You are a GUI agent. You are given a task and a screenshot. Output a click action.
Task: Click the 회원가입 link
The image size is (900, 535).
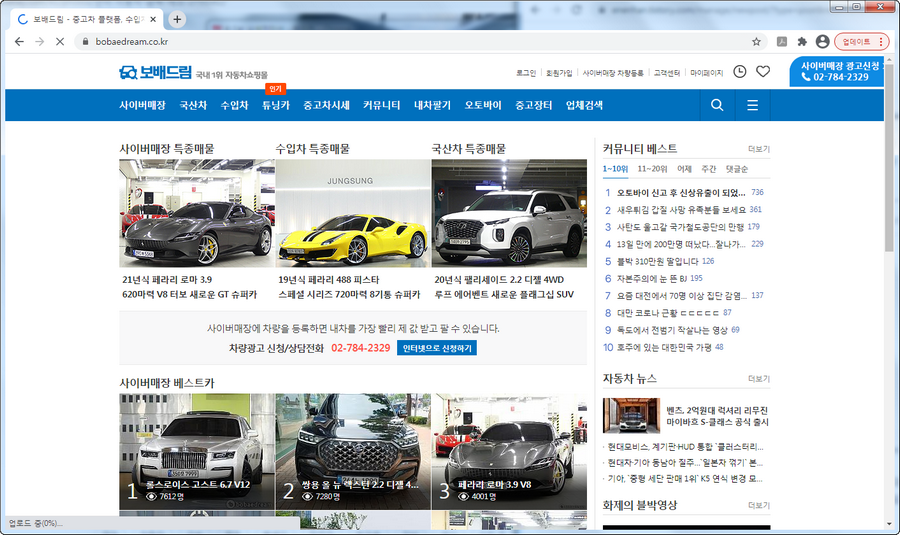558,73
